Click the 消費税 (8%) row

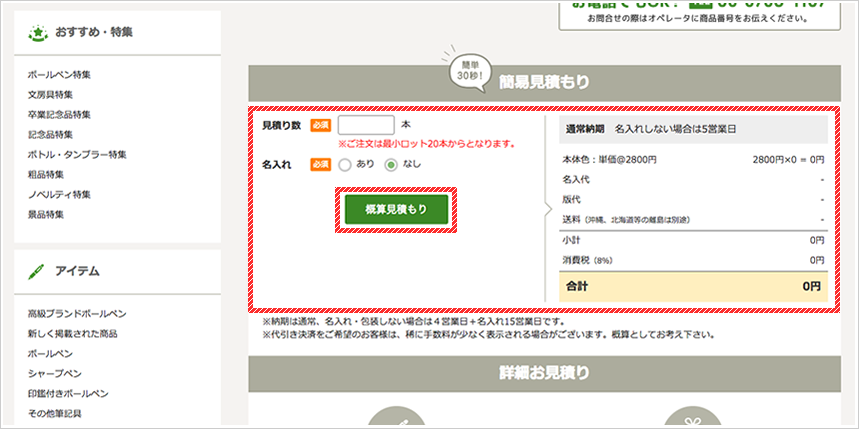pyautogui.click(x=693, y=260)
